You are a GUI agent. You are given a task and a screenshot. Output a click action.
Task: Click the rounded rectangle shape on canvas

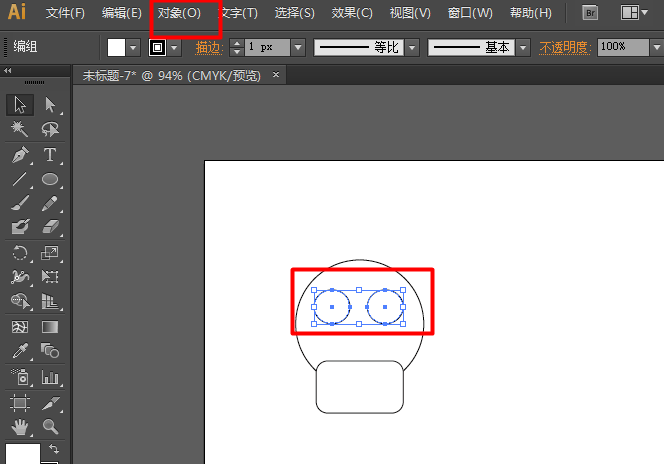pos(360,387)
